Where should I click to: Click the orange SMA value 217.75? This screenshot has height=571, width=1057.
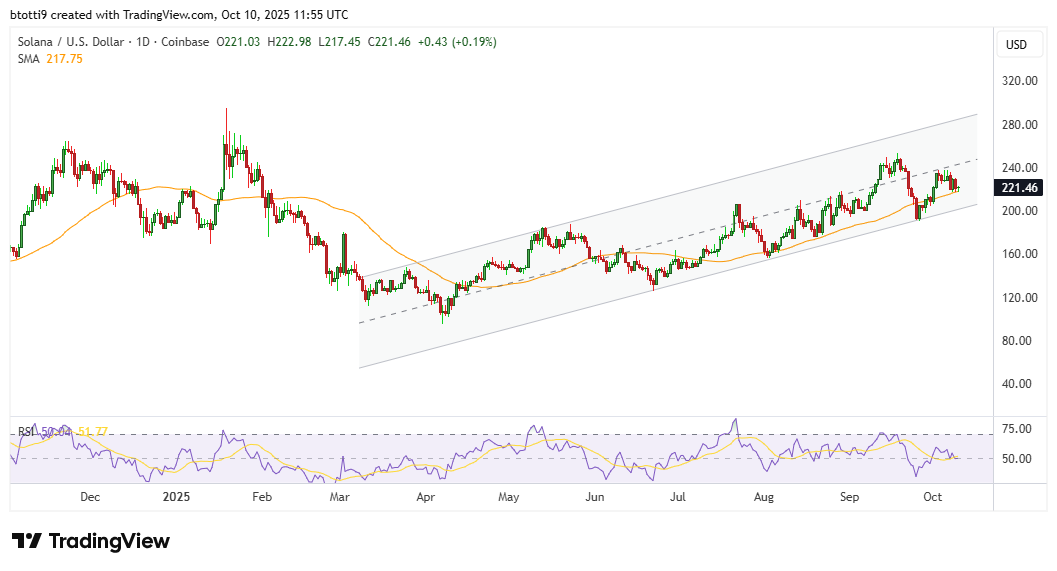tap(64, 59)
